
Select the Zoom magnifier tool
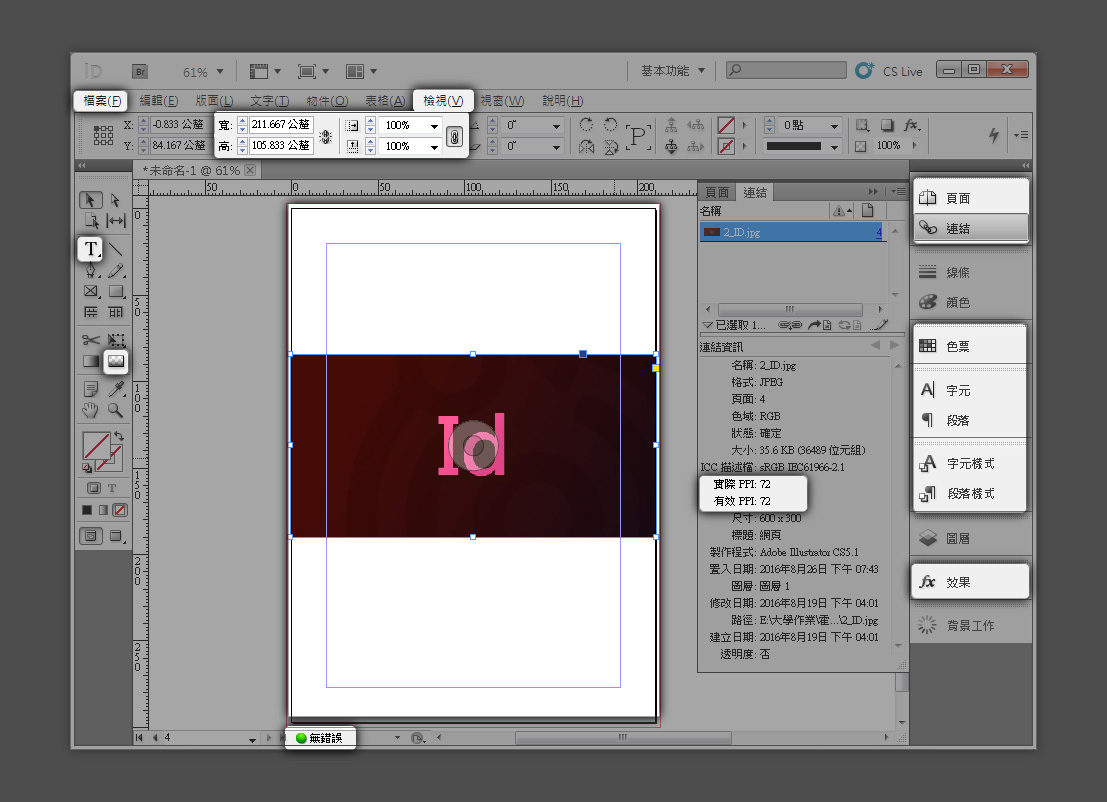(116, 410)
